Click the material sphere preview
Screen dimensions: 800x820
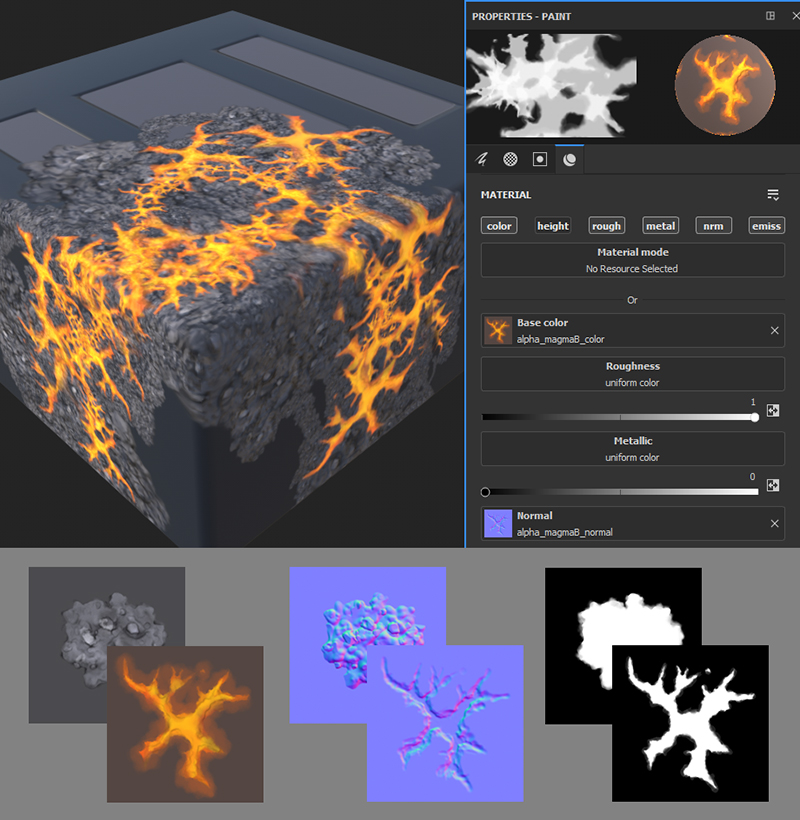pyautogui.click(x=725, y=85)
